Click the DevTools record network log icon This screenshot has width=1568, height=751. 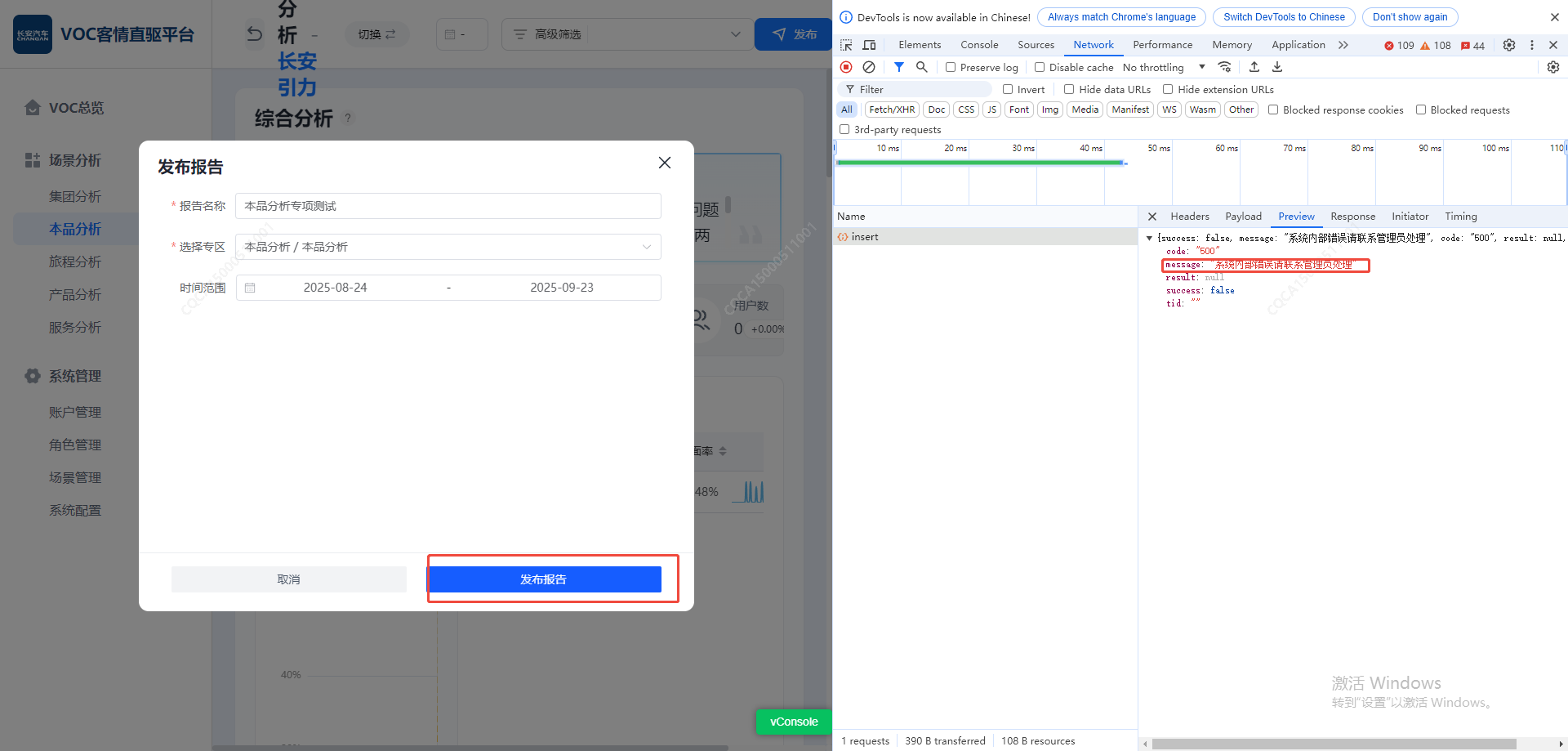pyautogui.click(x=846, y=67)
